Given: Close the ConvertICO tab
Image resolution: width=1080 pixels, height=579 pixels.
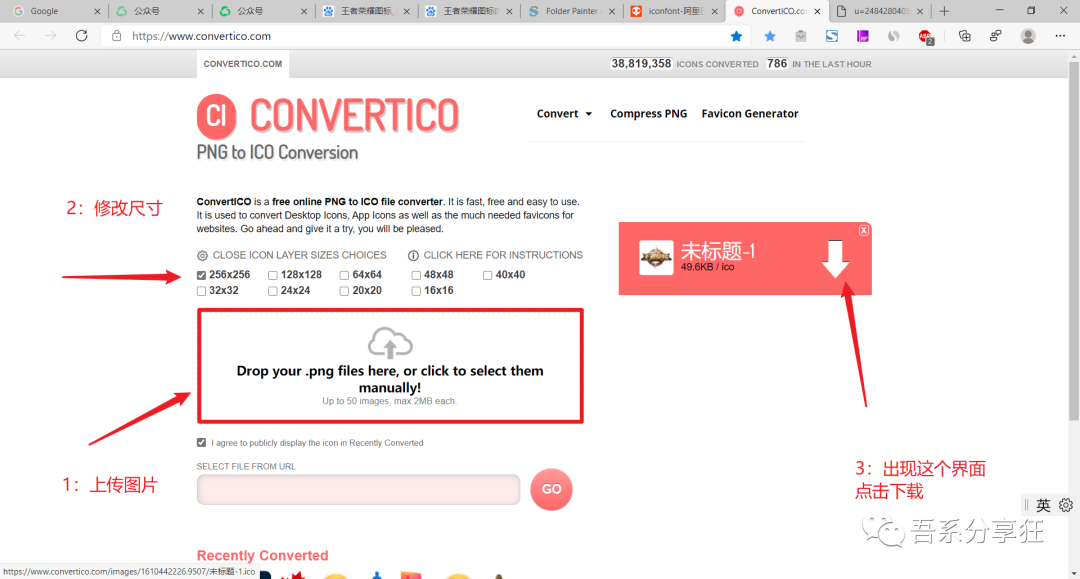Looking at the screenshot, I should pos(817,11).
